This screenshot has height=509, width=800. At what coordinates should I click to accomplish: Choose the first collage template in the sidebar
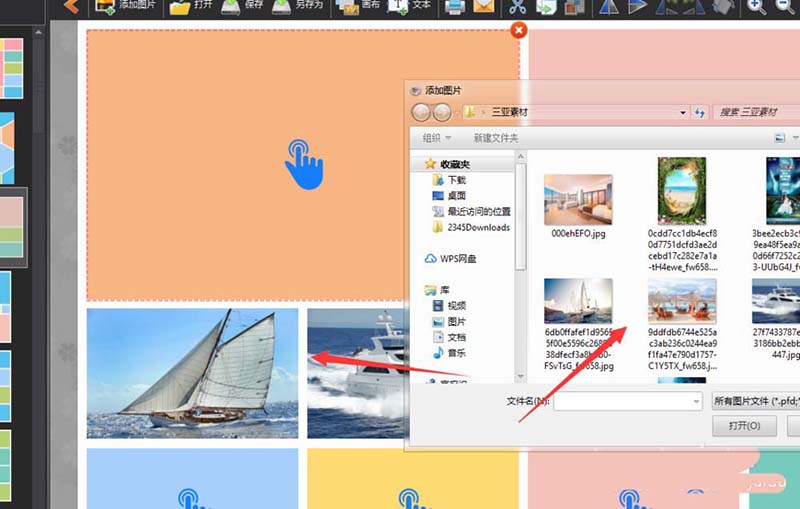tap(11, 69)
